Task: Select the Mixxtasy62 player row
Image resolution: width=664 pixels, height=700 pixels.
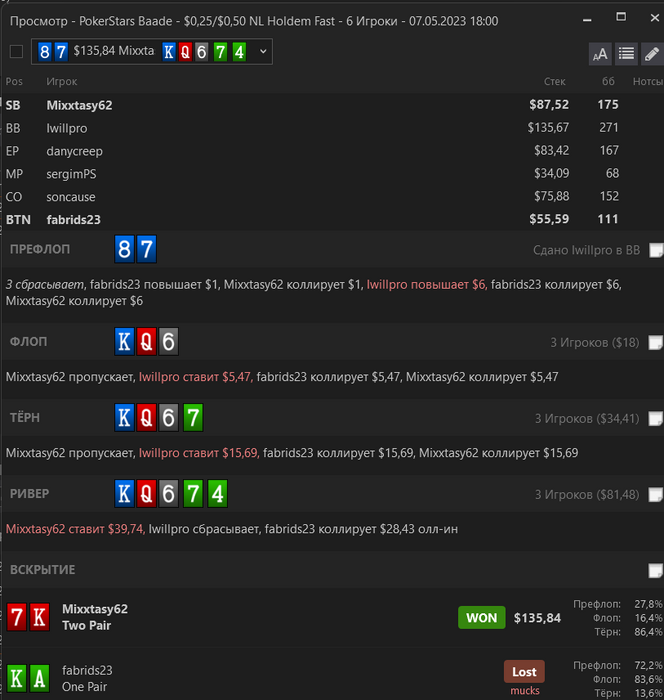Action: tap(334, 105)
